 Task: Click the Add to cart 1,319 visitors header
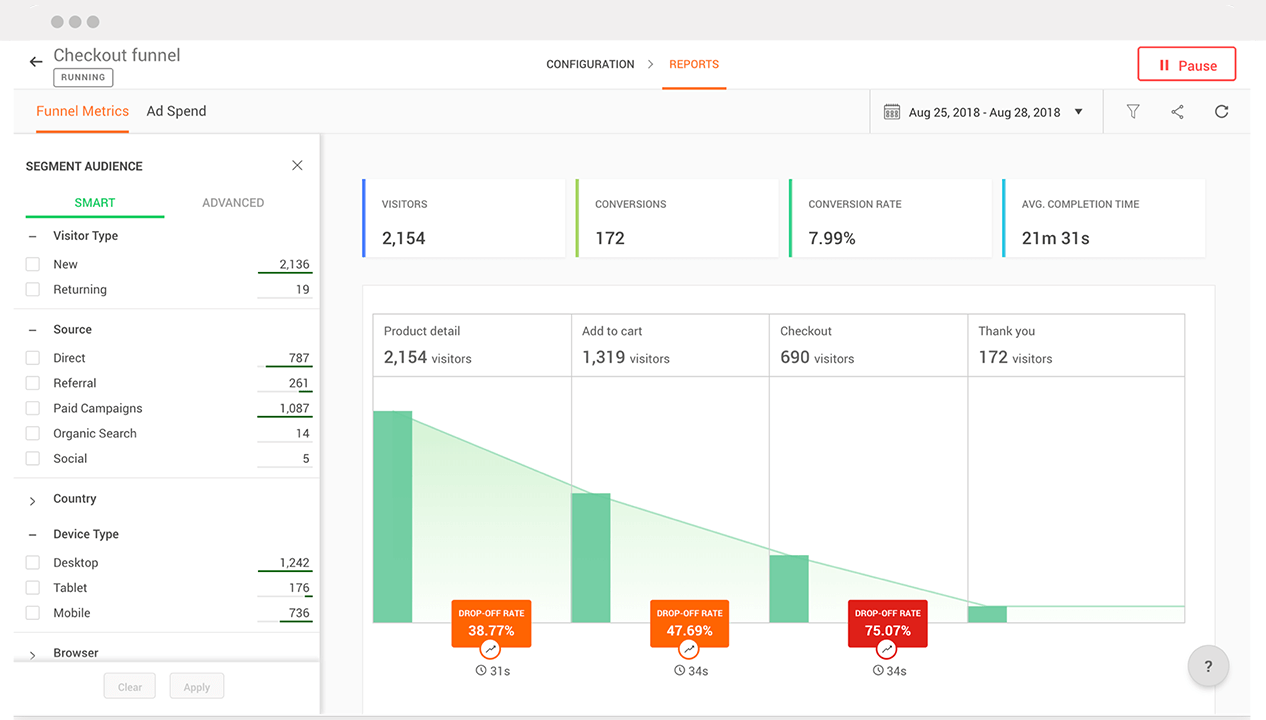pos(670,345)
